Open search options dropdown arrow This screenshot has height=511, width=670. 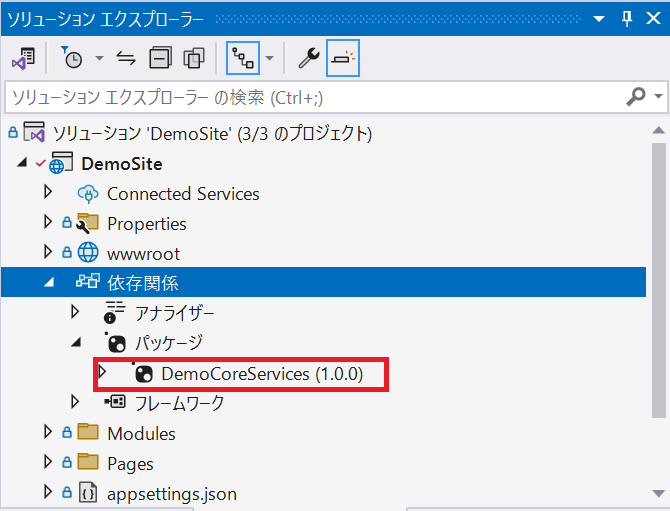click(658, 97)
